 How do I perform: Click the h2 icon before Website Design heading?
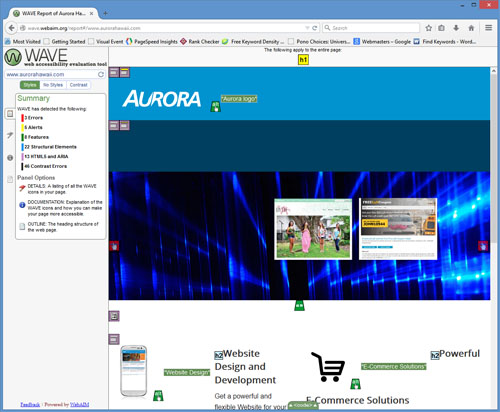218,355
